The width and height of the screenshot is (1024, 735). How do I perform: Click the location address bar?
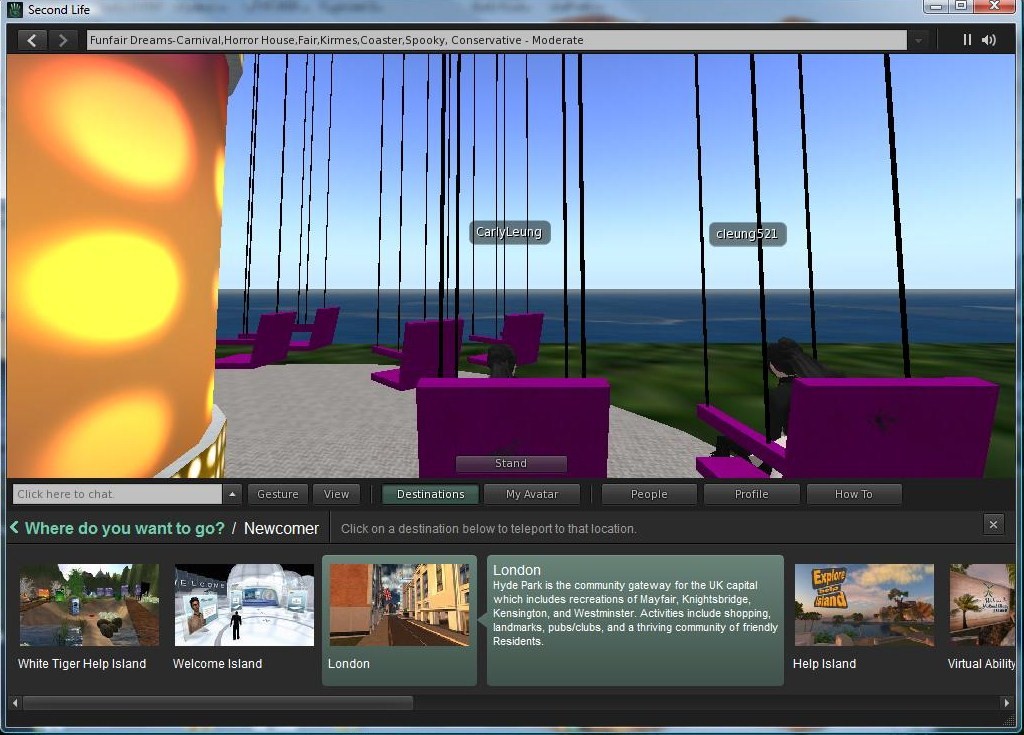click(496, 40)
